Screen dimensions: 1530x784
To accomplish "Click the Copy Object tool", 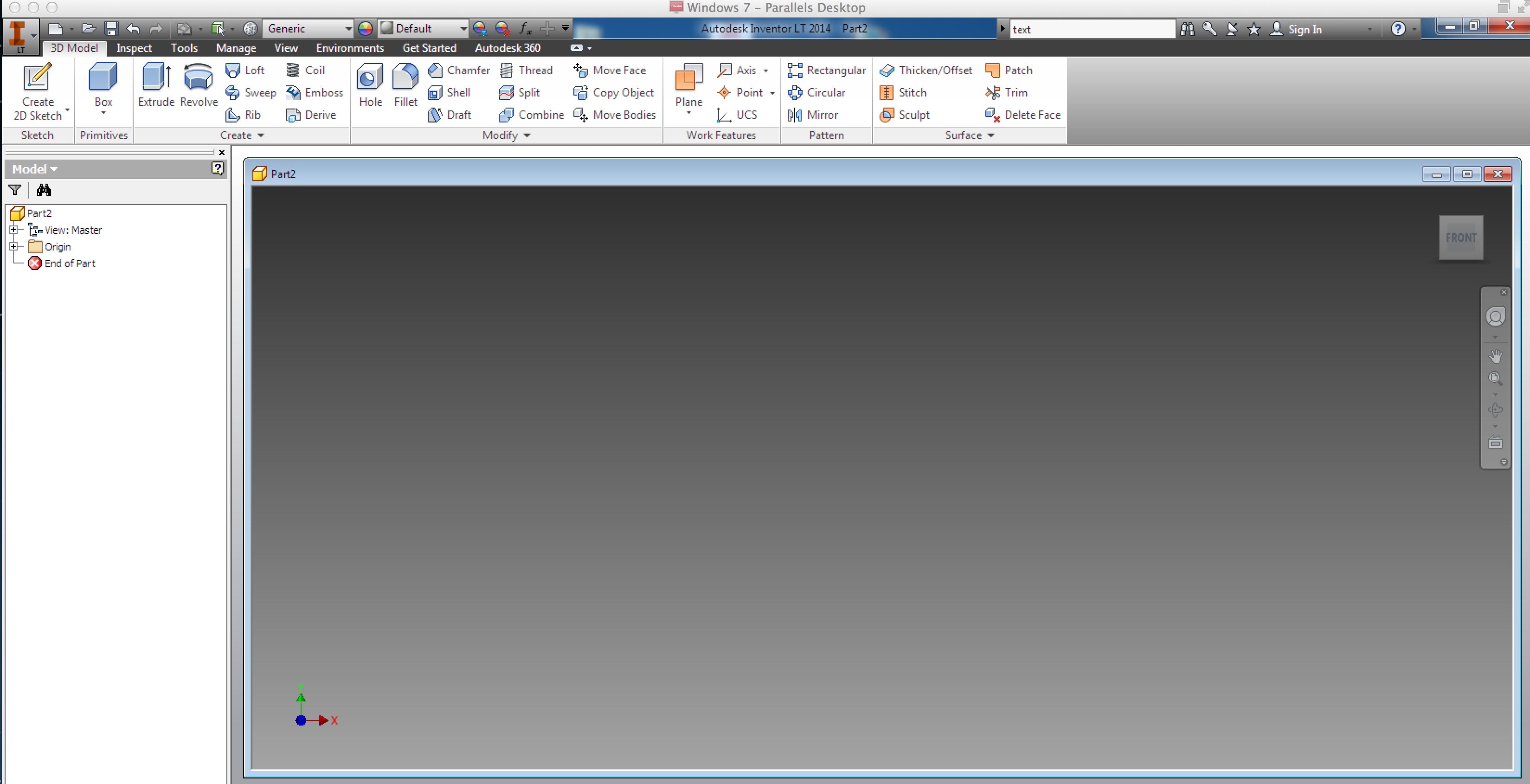I will click(614, 93).
